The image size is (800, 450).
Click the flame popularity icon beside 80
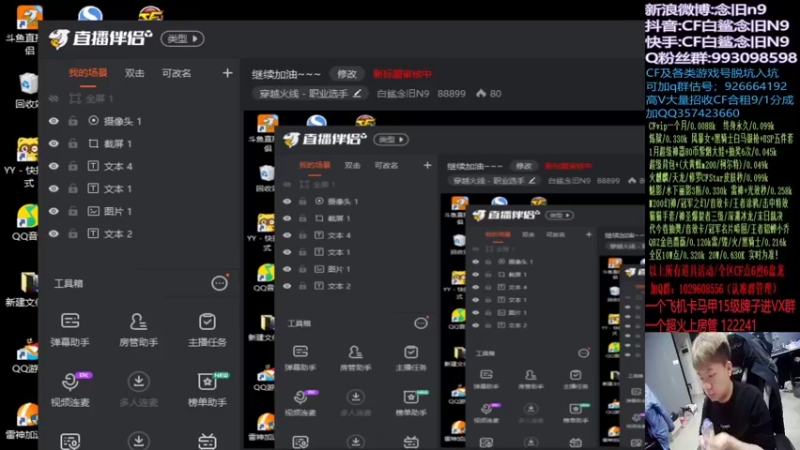[x=481, y=93]
